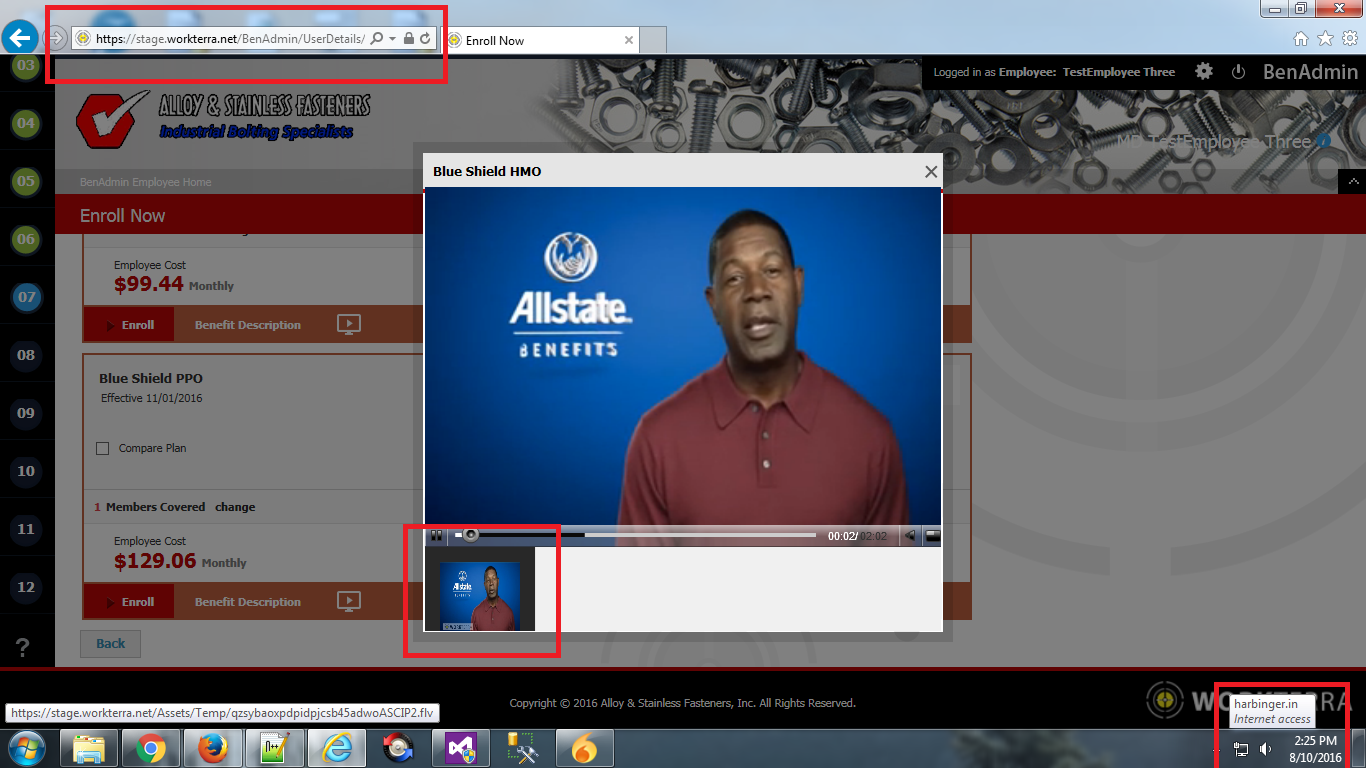Enroll in the Blue Shield PPO plan
This screenshot has height=768, width=1366.
(130, 602)
